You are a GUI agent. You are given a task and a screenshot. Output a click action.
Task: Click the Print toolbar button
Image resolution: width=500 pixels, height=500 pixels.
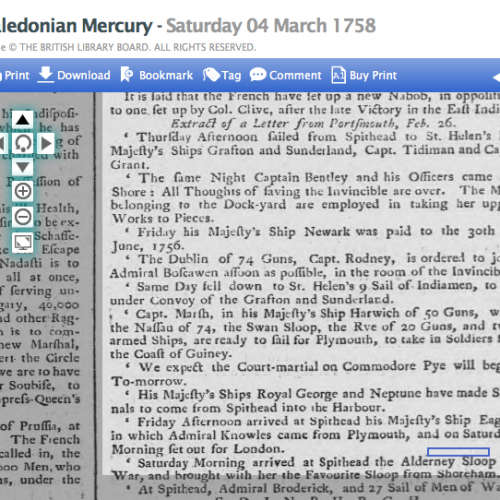point(15,75)
